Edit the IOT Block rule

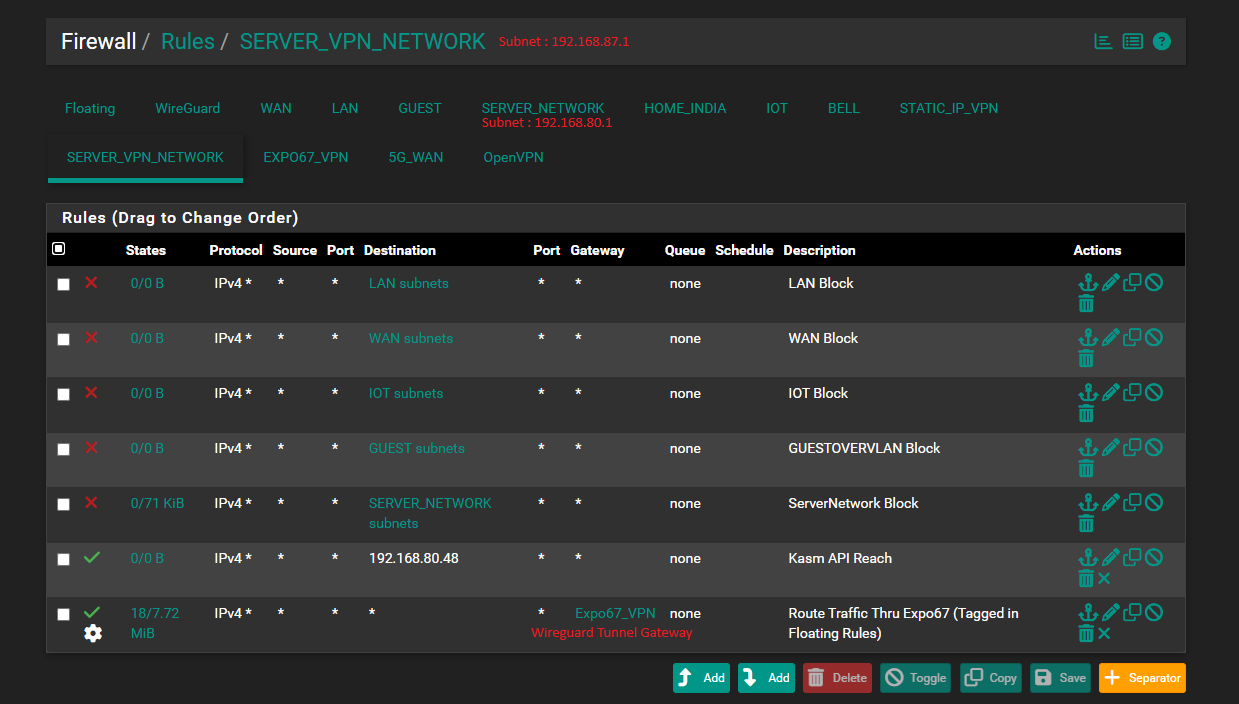[1110, 393]
